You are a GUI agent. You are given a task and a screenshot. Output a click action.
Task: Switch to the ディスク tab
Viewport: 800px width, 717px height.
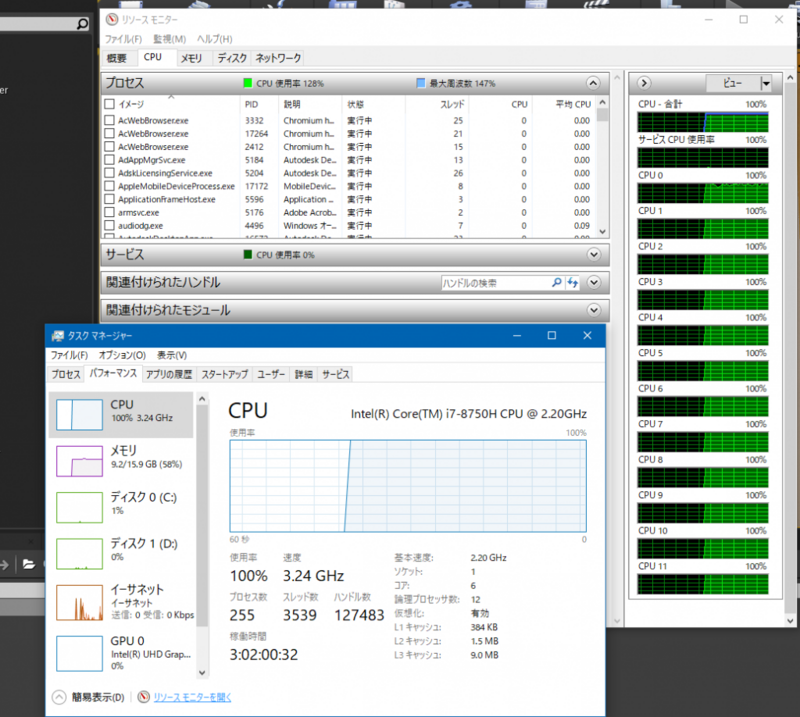[x=232, y=58]
